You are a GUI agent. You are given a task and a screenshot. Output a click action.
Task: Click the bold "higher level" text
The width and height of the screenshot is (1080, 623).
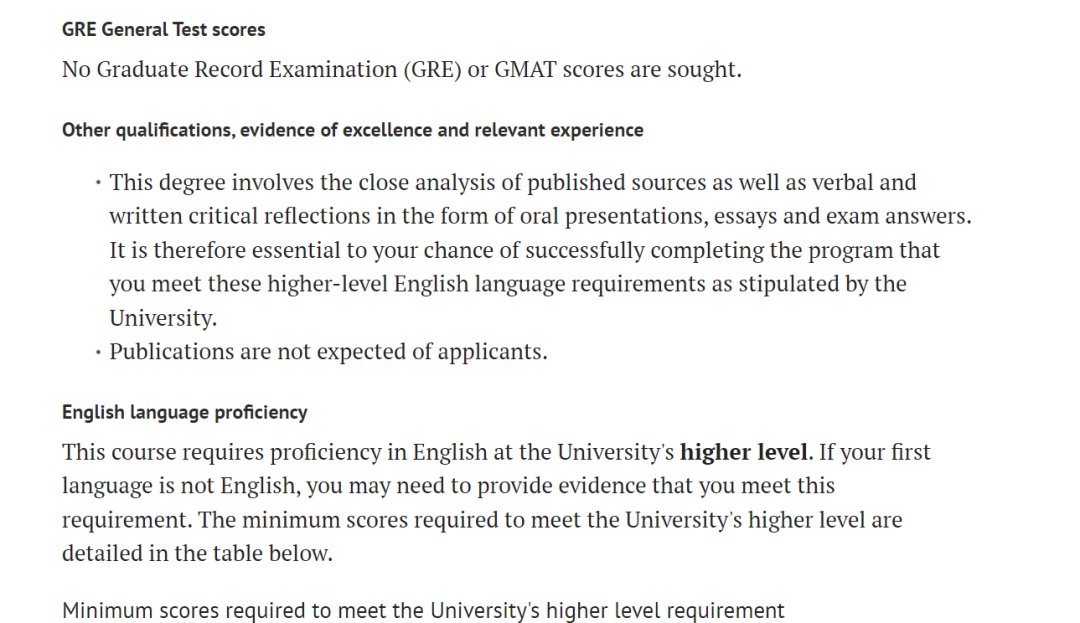743,452
